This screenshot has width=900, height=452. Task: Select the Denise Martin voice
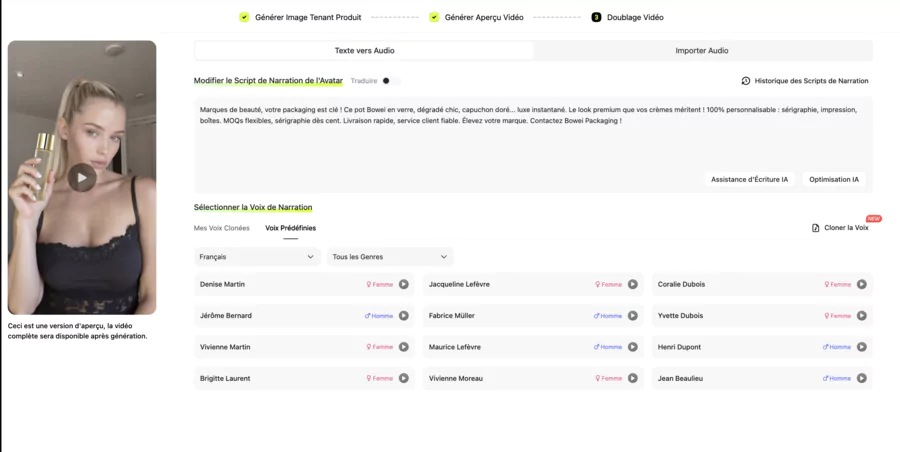304,284
